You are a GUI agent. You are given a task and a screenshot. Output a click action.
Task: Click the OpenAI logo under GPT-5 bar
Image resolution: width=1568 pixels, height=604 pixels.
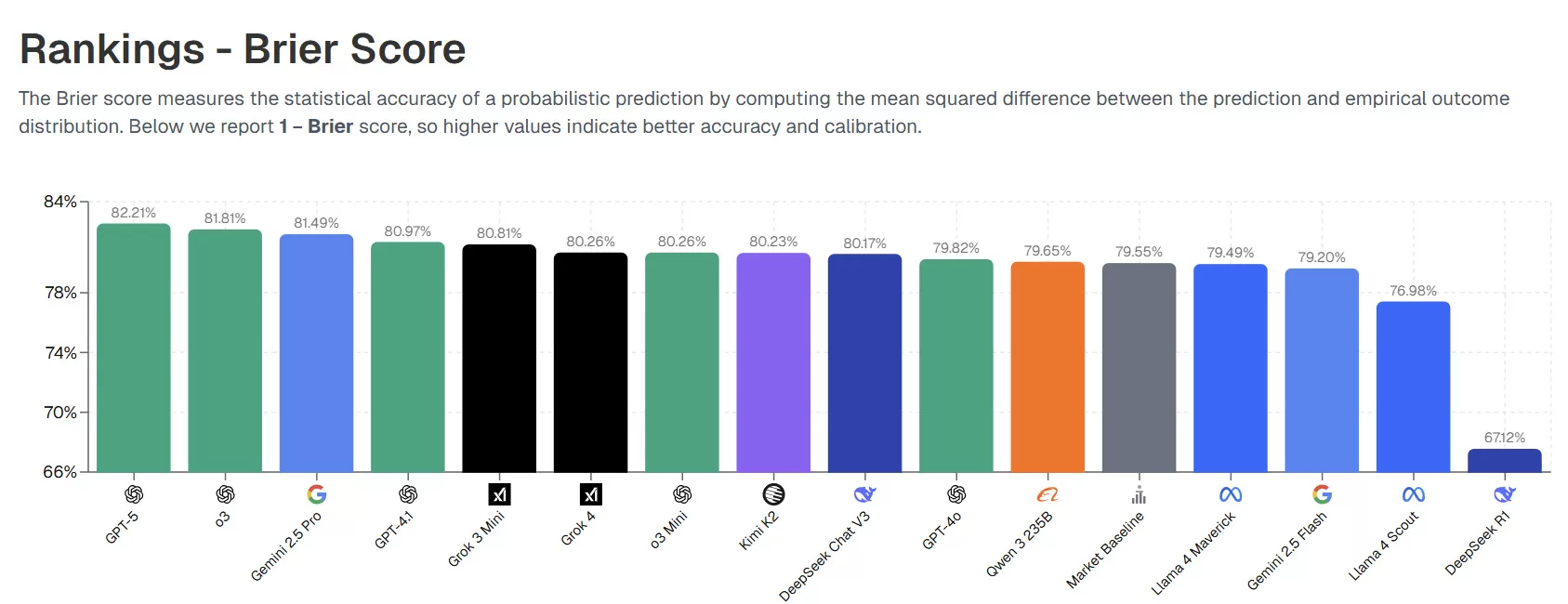pos(134,494)
